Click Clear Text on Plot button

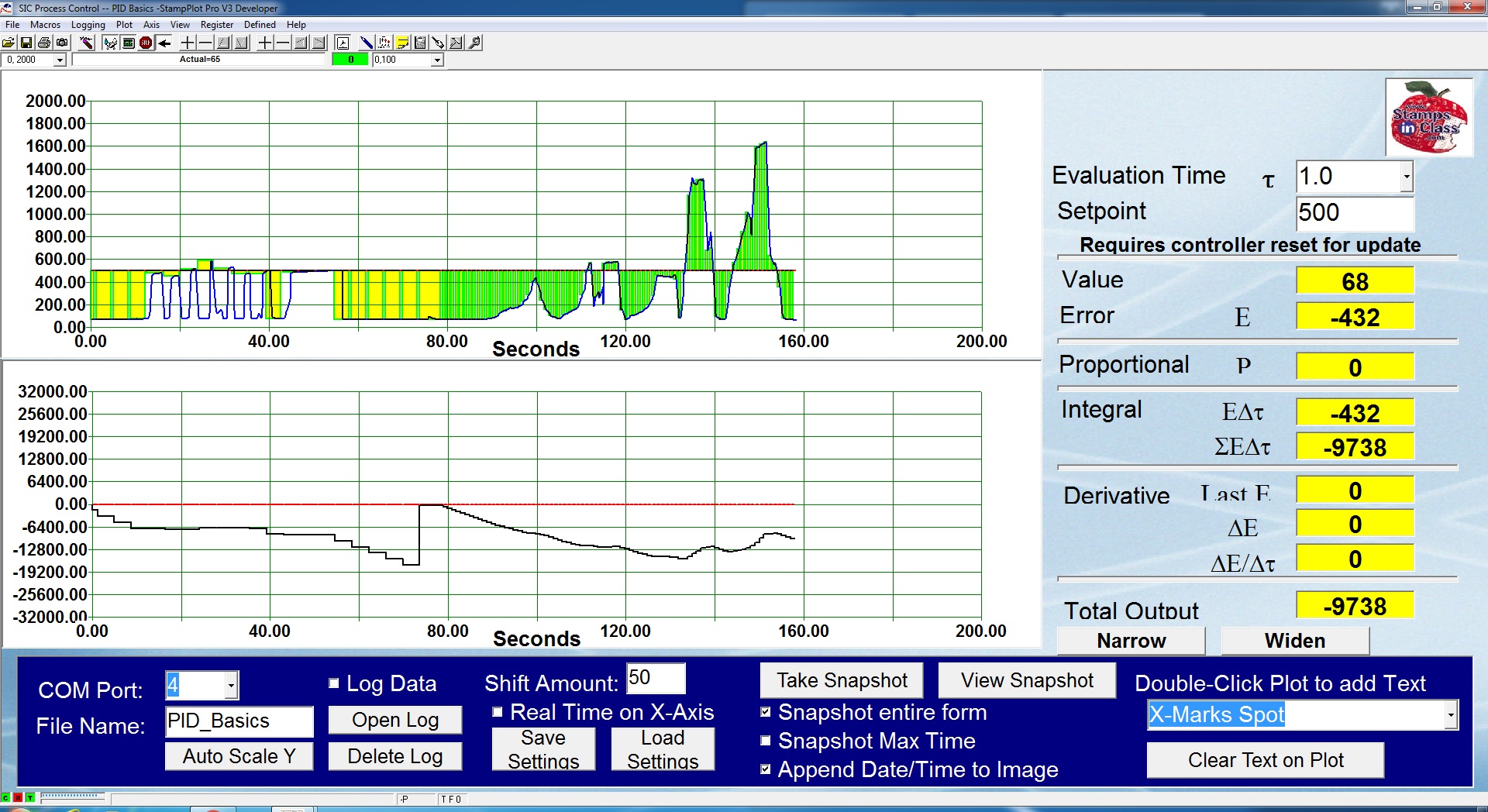[x=1266, y=760]
